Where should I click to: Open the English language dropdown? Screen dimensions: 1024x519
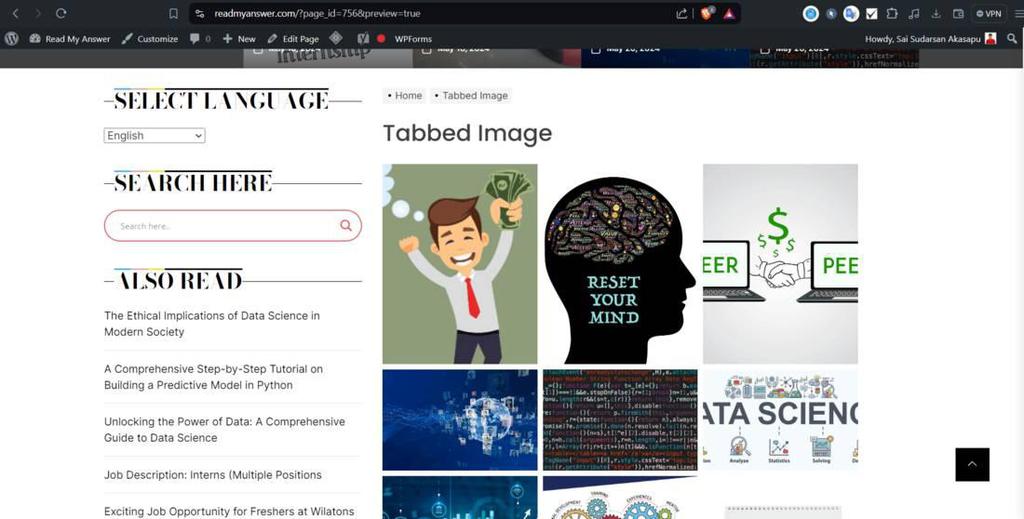coord(154,135)
